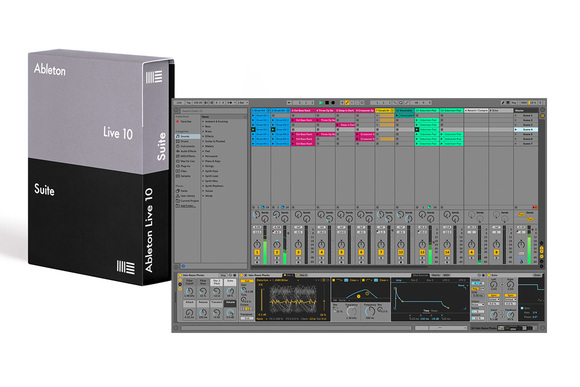Expand the Bass folder in the browser
Image resolution: width=580 pixels, height=387 pixels.
pos(208,127)
